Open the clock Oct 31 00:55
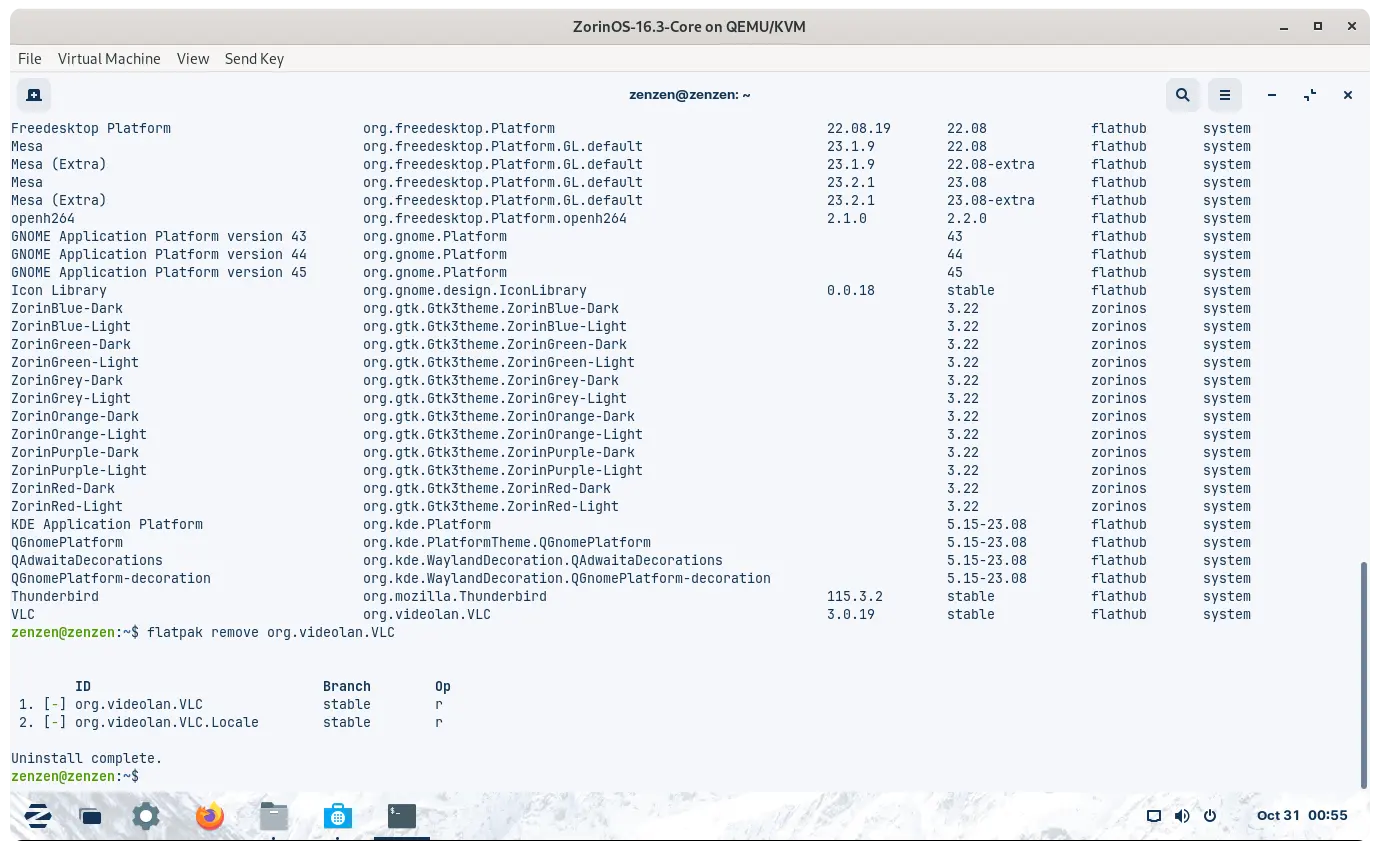 (x=1302, y=816)
